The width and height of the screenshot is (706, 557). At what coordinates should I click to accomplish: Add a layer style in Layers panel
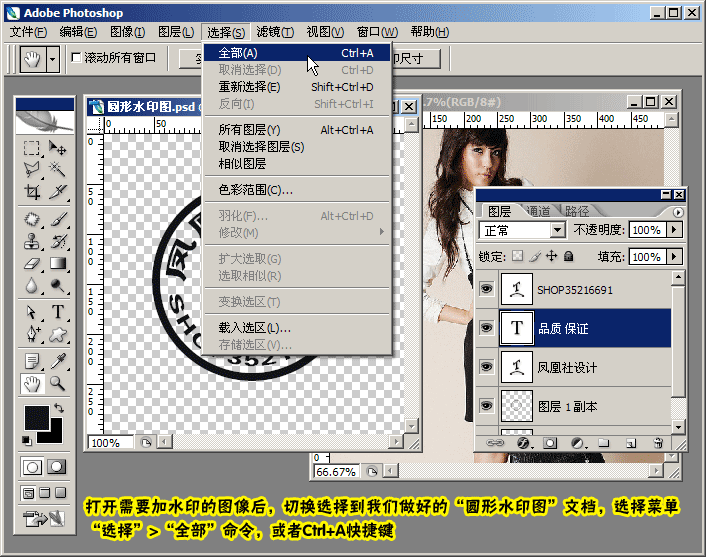pyautogui.click(x=523, y=444)
